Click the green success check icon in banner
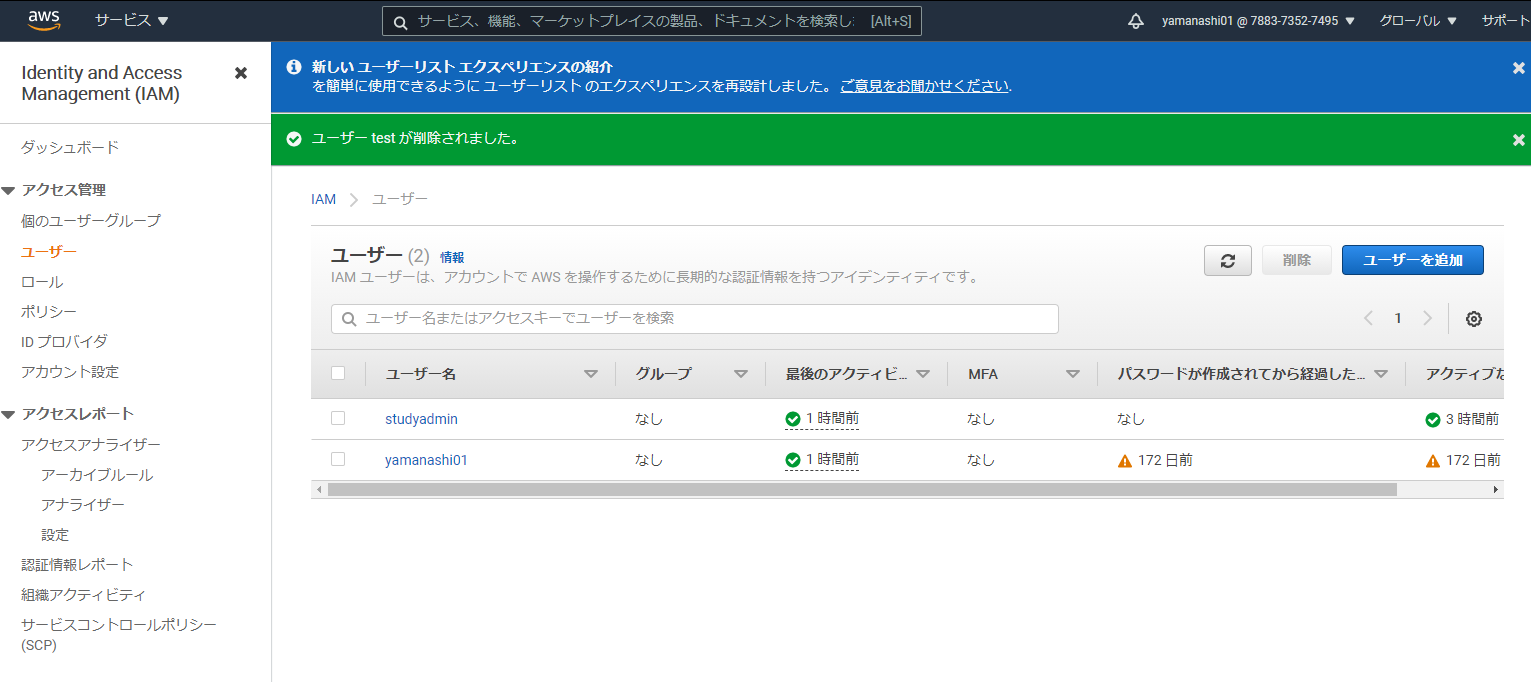The image size is (1531, 682). click(294, 139)
